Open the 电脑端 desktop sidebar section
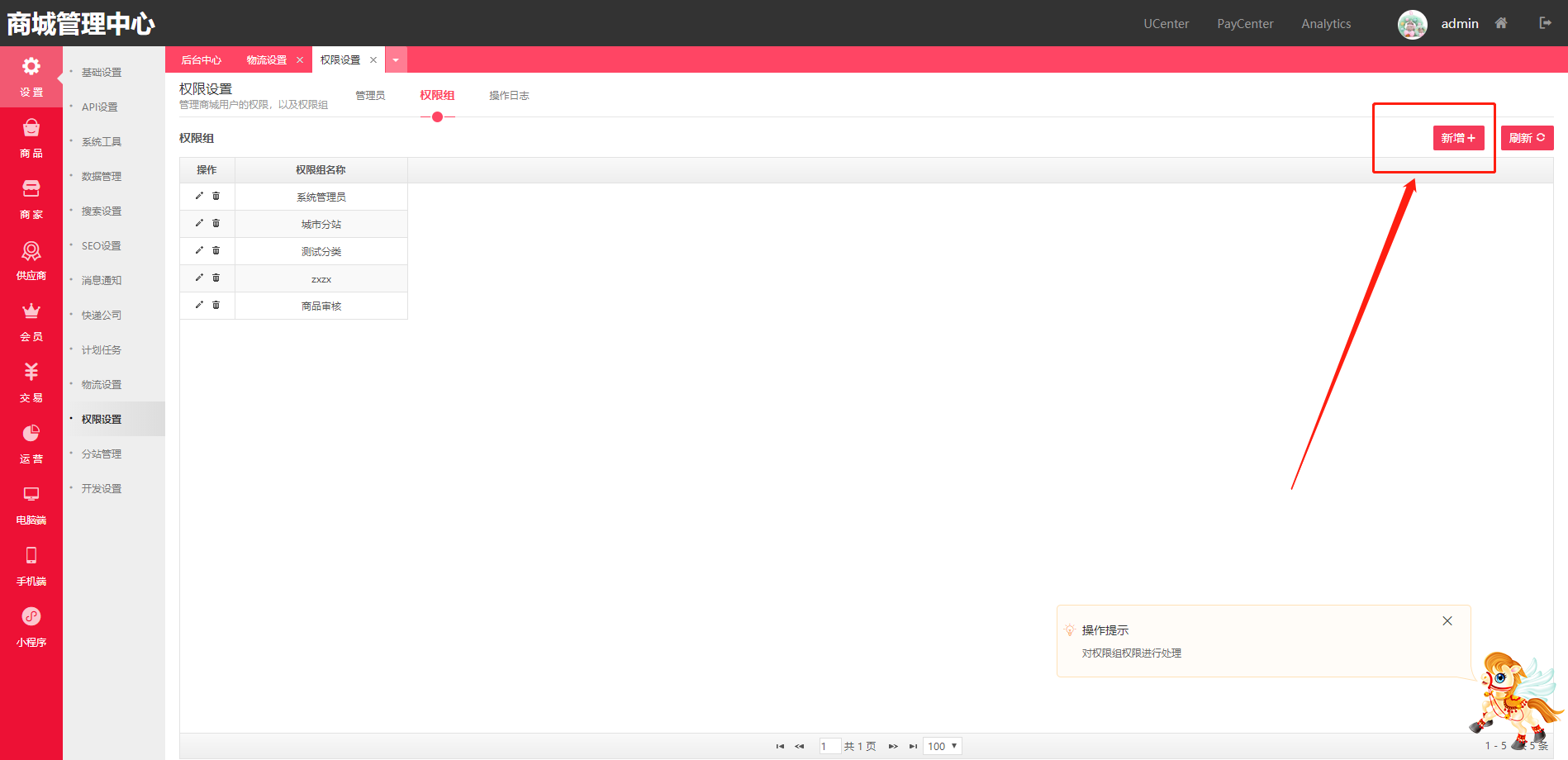1568x760 pixels. [31, 505]
